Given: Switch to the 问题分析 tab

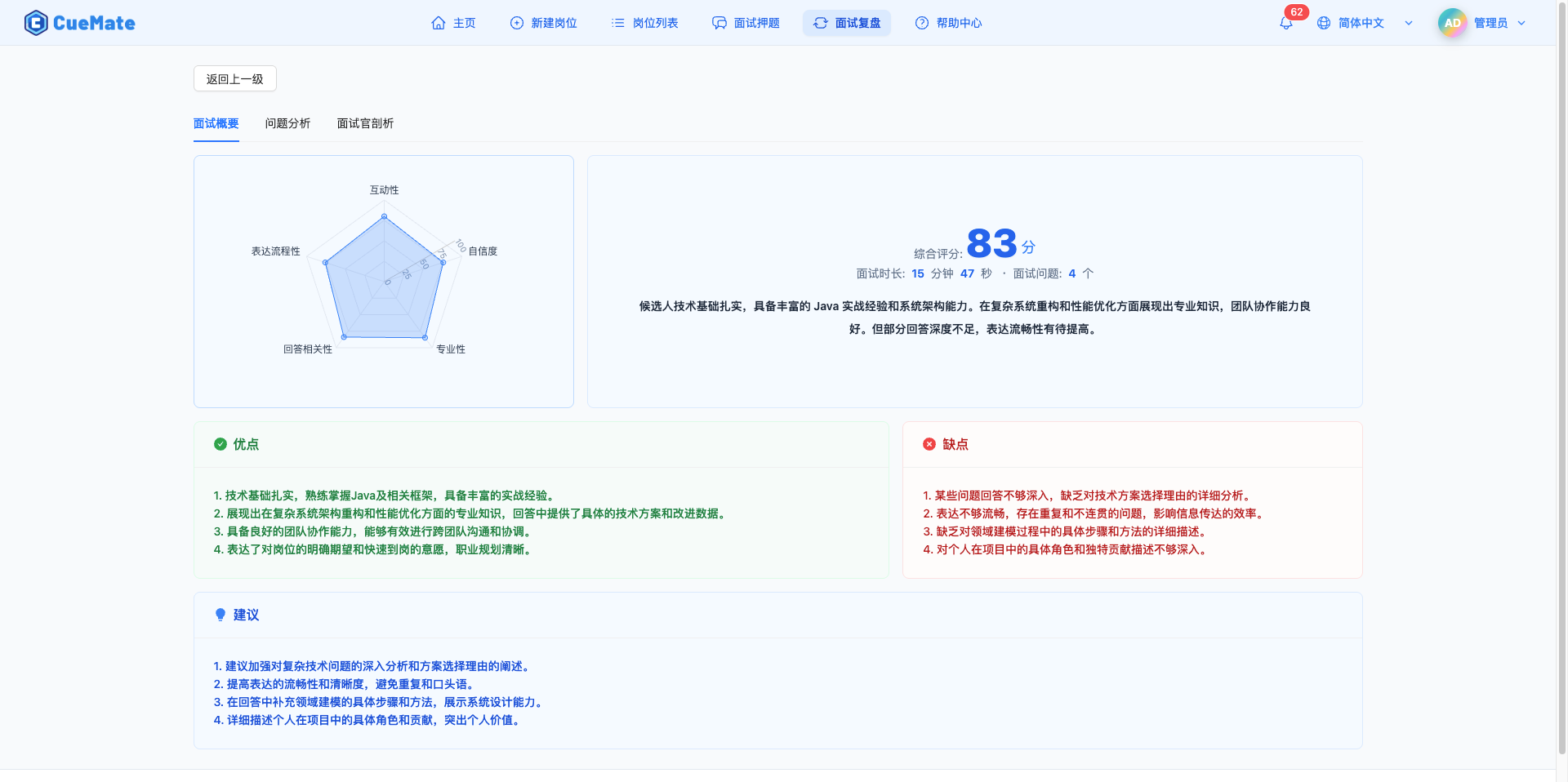Looking at the screenshot, I should 287,123.
